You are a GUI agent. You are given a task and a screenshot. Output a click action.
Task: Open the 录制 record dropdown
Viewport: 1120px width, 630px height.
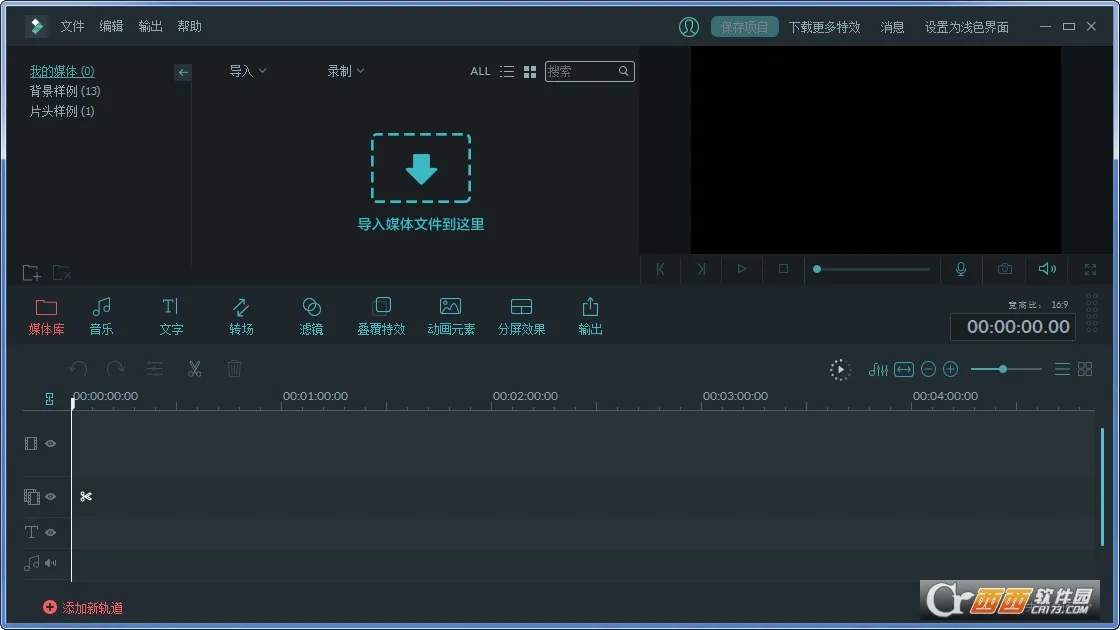click(x=344, y=71)
